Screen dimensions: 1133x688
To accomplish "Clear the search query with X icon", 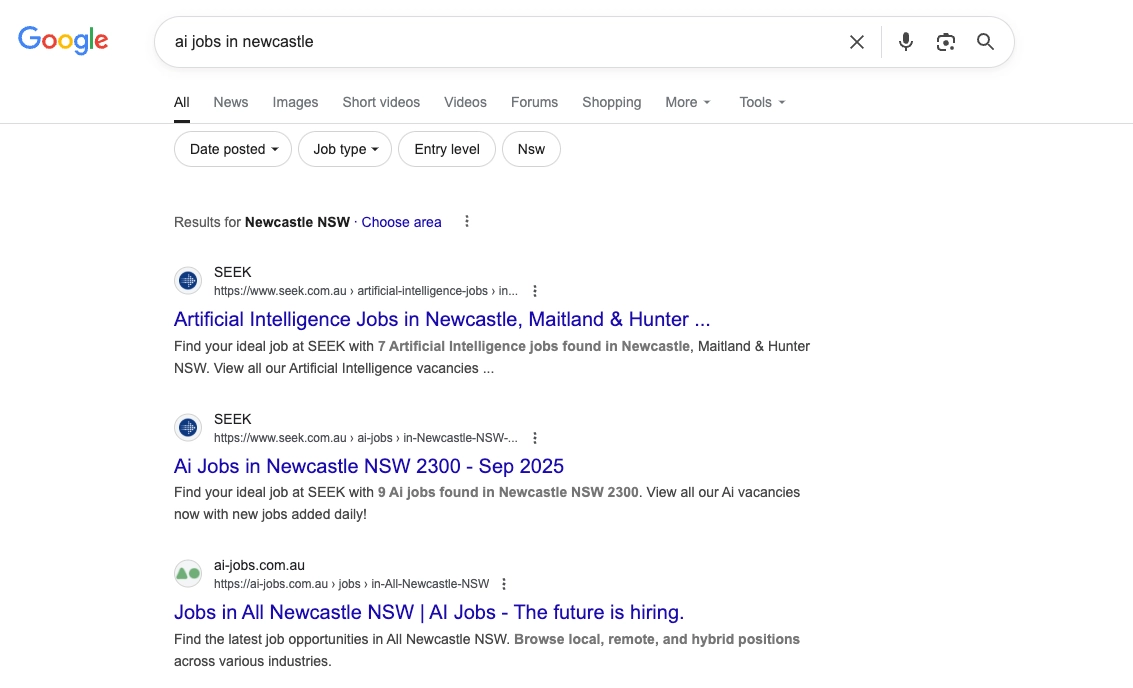I will 856,42.
